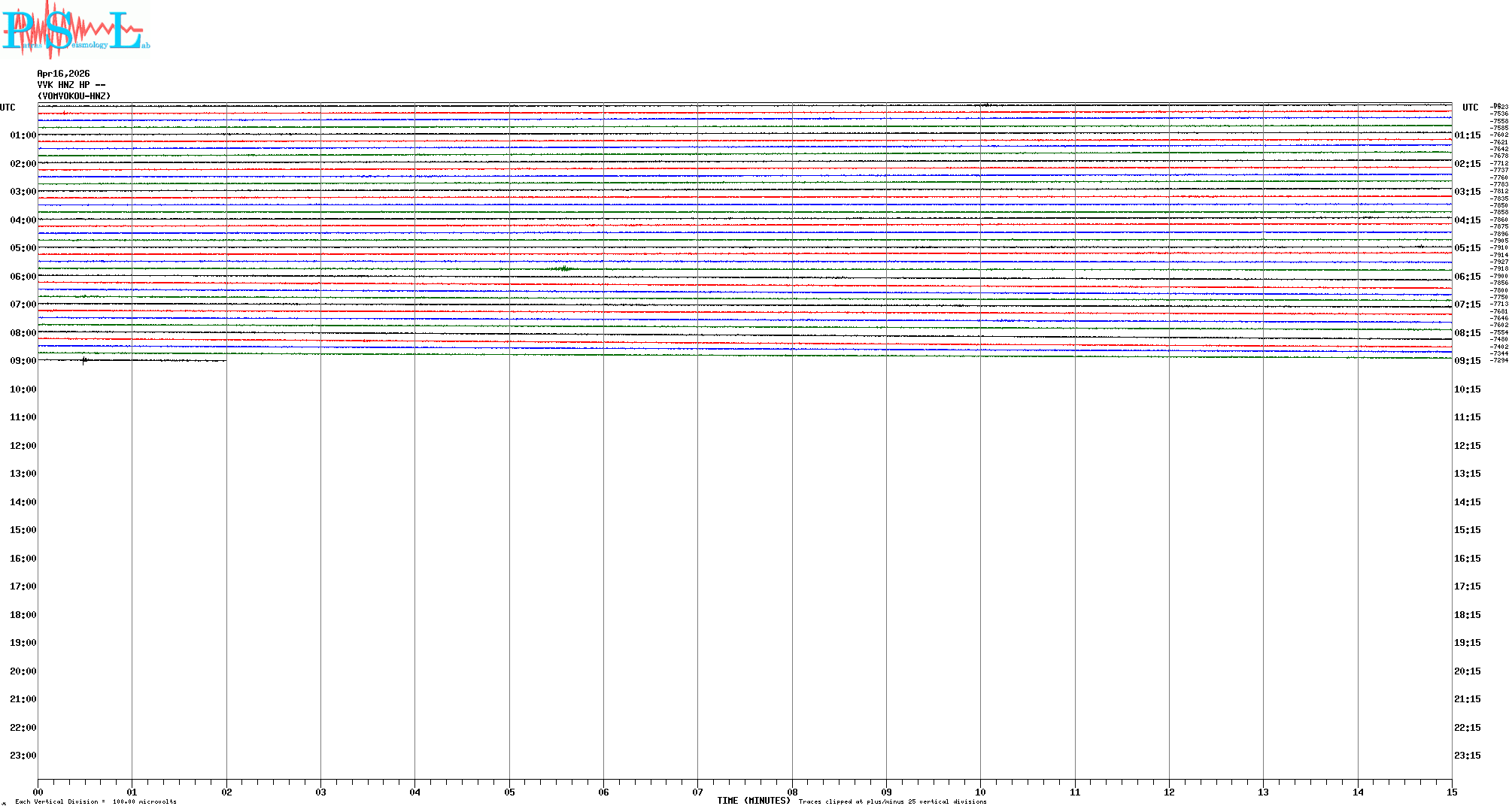Click the 09:00 hour label on left
This screenshot has height=812, width=1512.
click(23, 361)
